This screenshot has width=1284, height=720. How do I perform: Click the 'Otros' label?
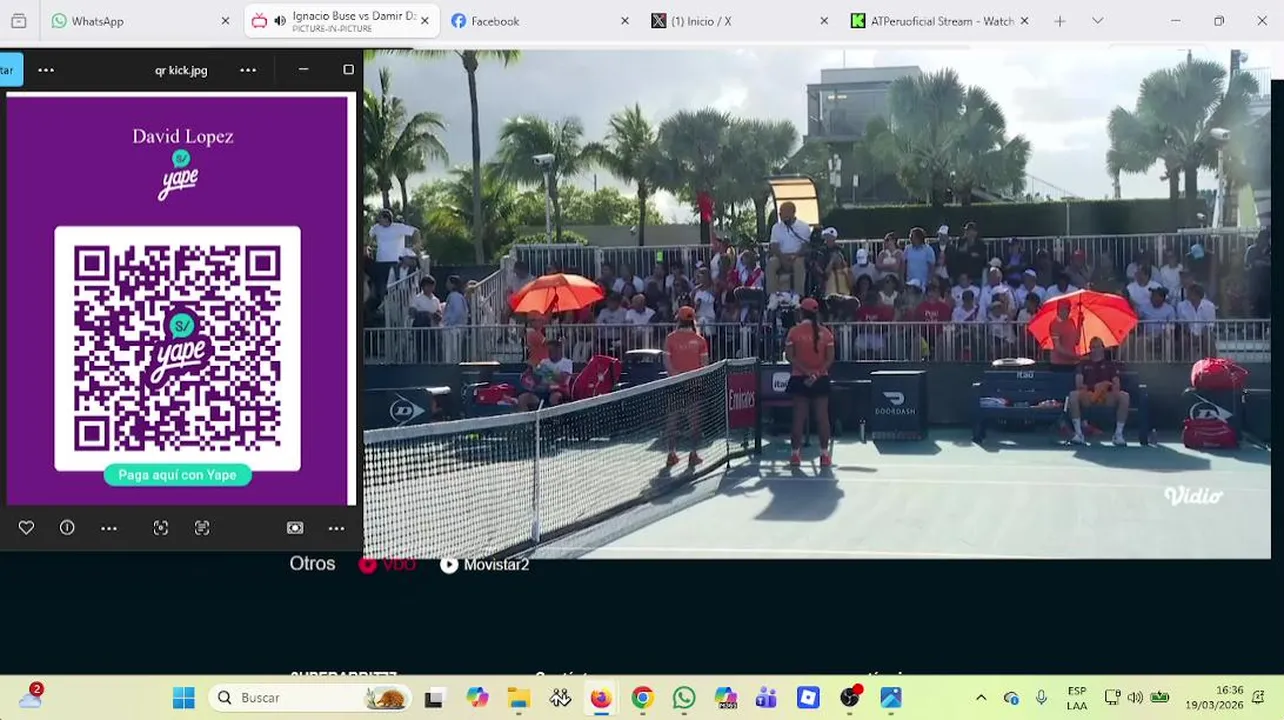[312, 564]
